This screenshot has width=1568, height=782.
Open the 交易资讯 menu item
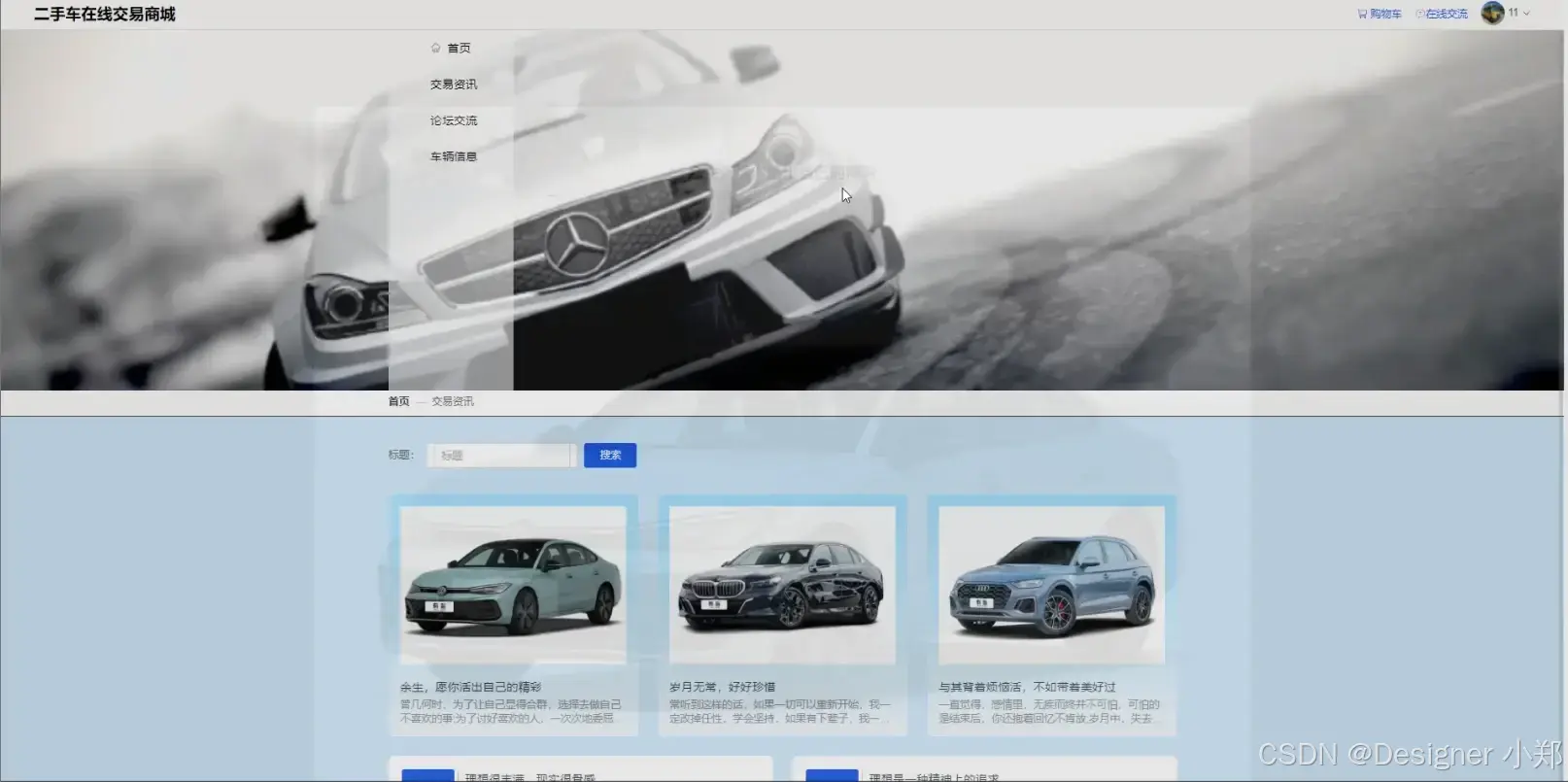pos(452,85)
